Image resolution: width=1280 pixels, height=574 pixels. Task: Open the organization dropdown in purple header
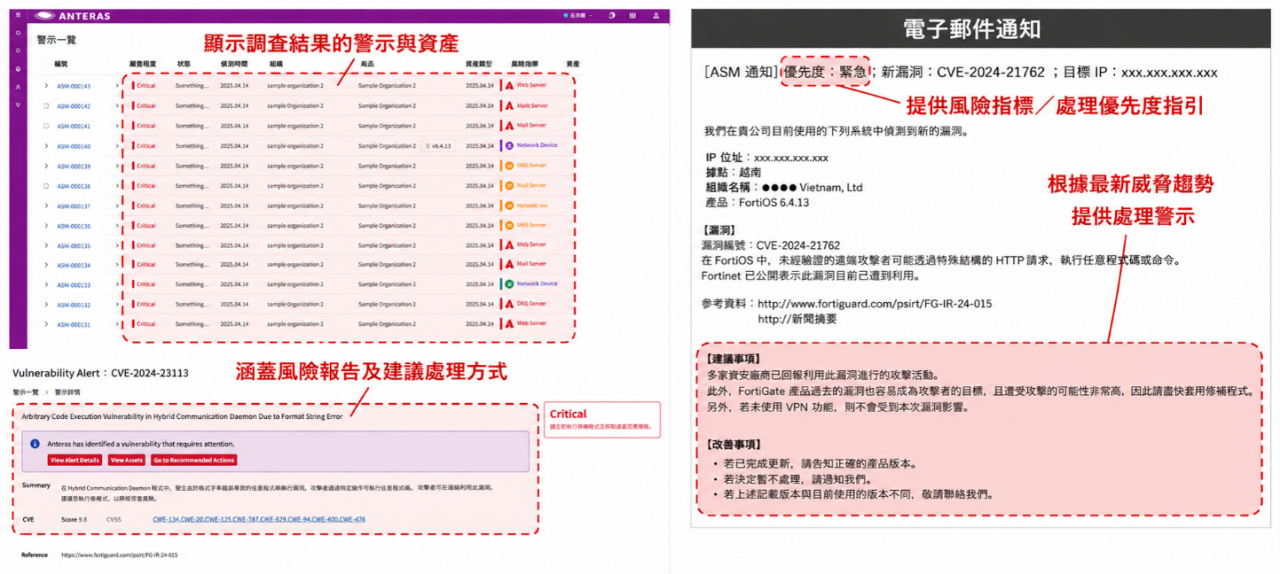click(578, 16)
